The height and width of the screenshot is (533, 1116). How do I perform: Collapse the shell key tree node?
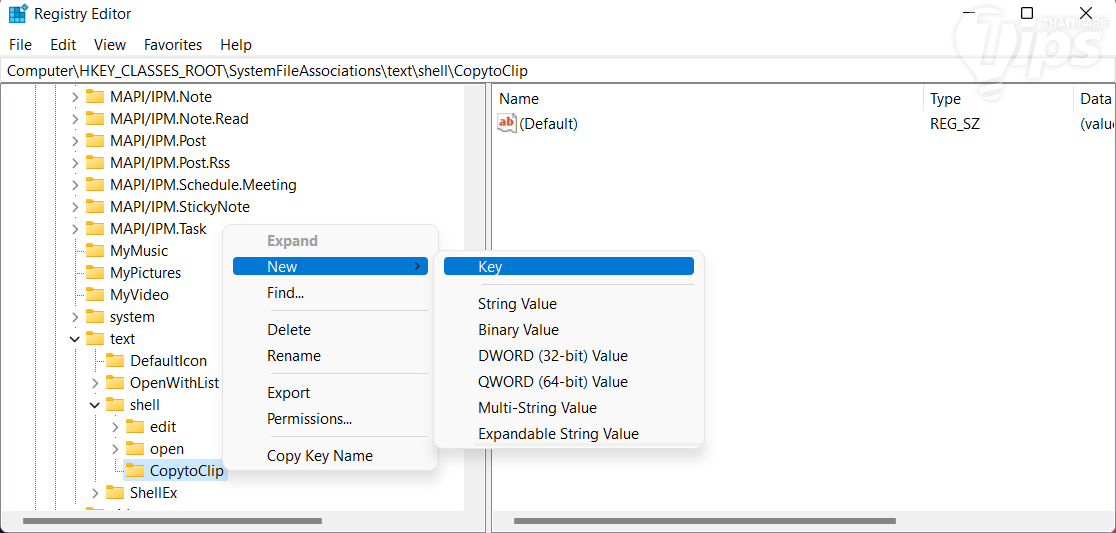(x=95, y=405)
